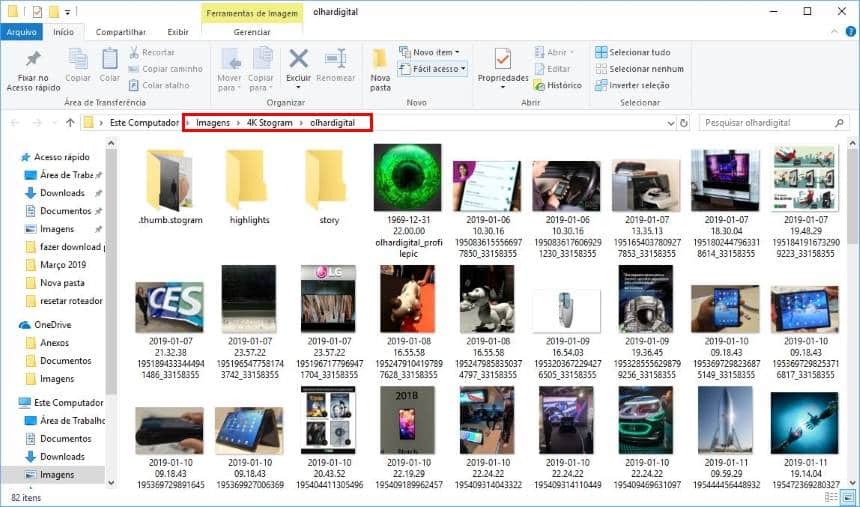
Task: Click the Fixar no Acesso rápido pin icon
Action: pyautogui.click(x=33, y=60)
